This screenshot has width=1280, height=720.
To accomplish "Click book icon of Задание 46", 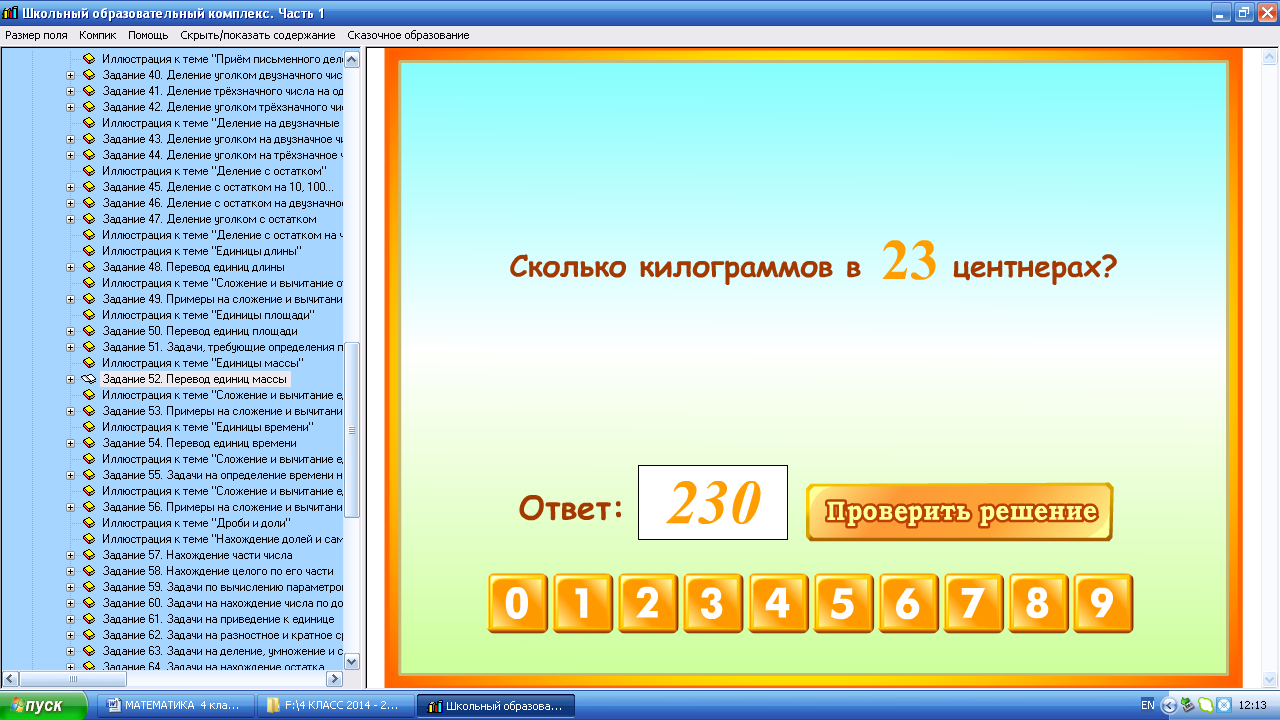I will [x=88, y=203].
